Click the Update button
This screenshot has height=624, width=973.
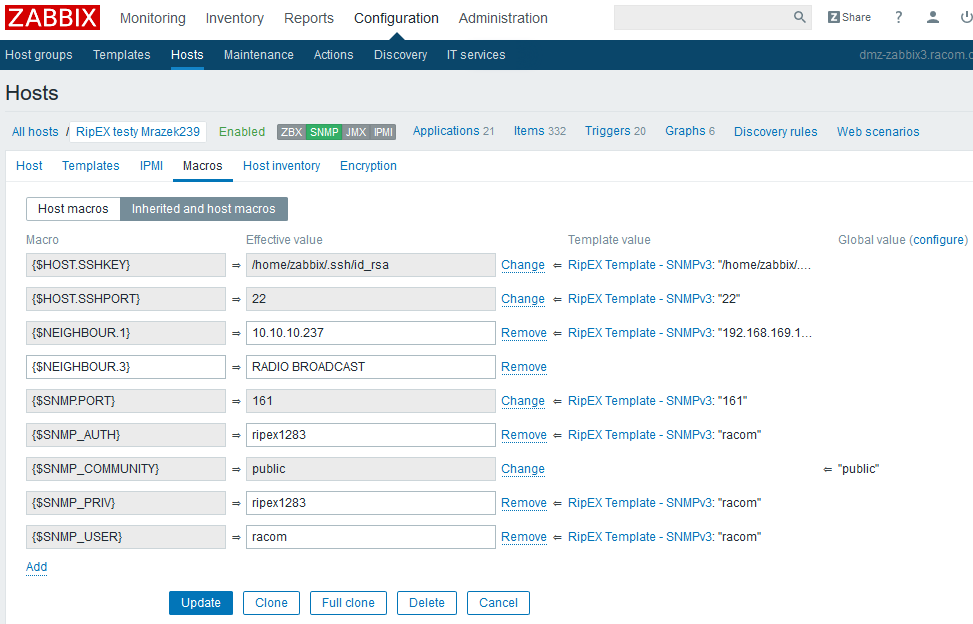pyautogui.click(x=200, y=603)
